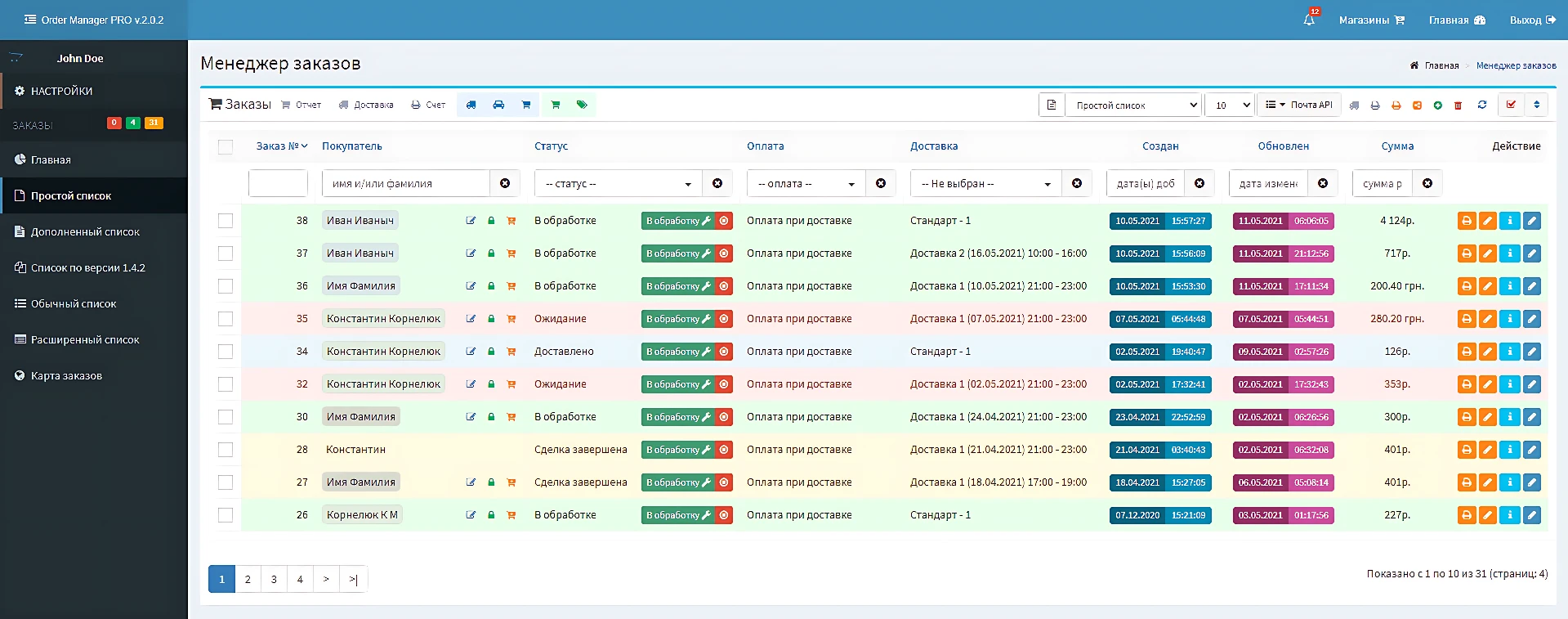Click the lock icon on order 35

coord(491,319)
